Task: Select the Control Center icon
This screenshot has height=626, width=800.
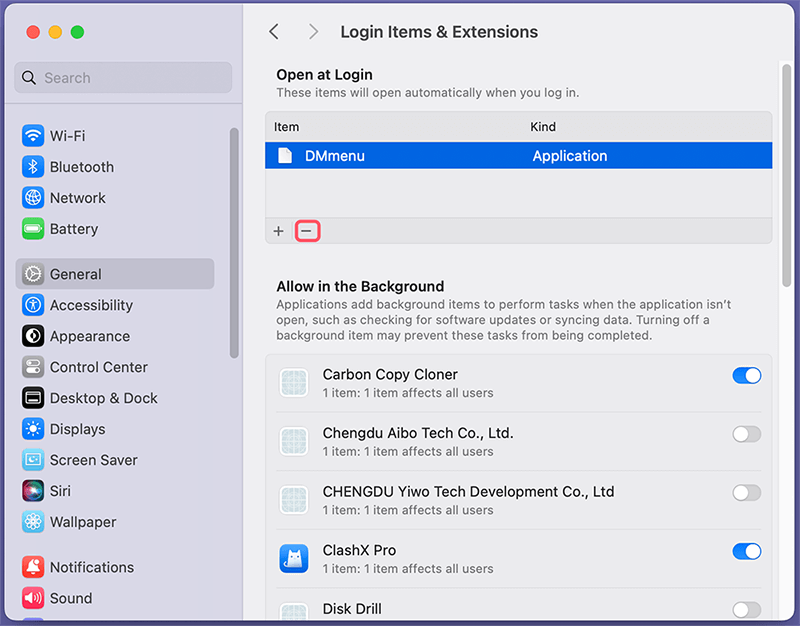Action: pos(33,367)
